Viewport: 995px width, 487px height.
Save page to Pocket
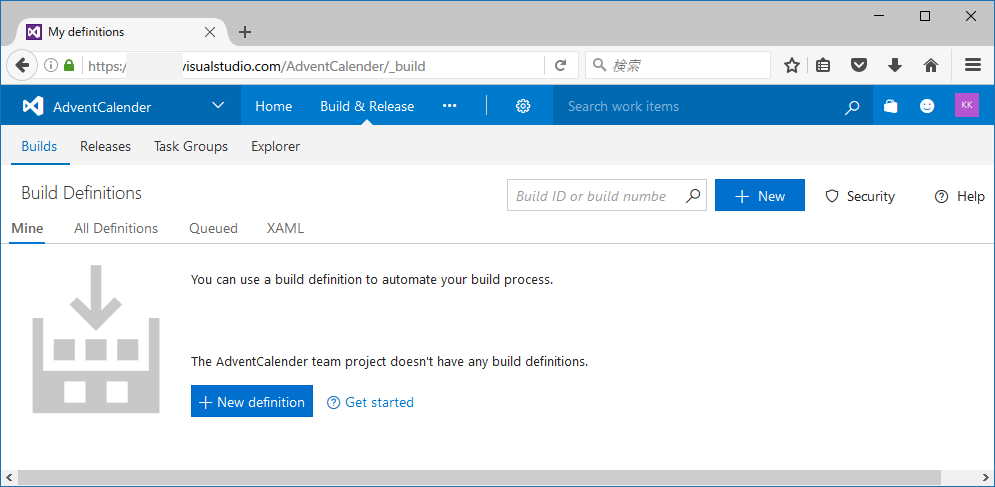(x=859, y=65)
